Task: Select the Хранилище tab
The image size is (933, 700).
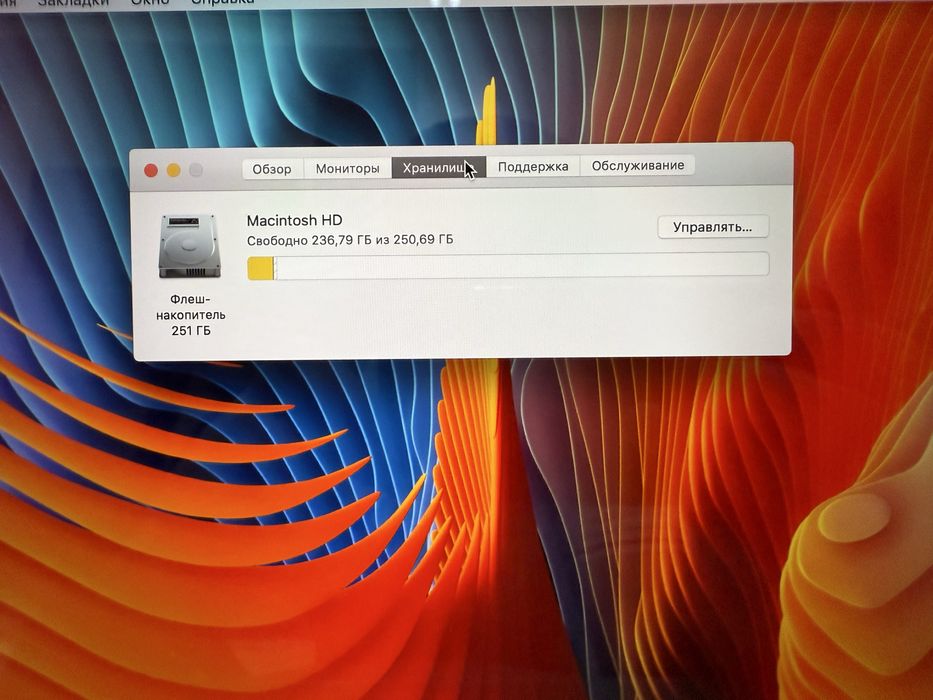Action: pos(439,168)
